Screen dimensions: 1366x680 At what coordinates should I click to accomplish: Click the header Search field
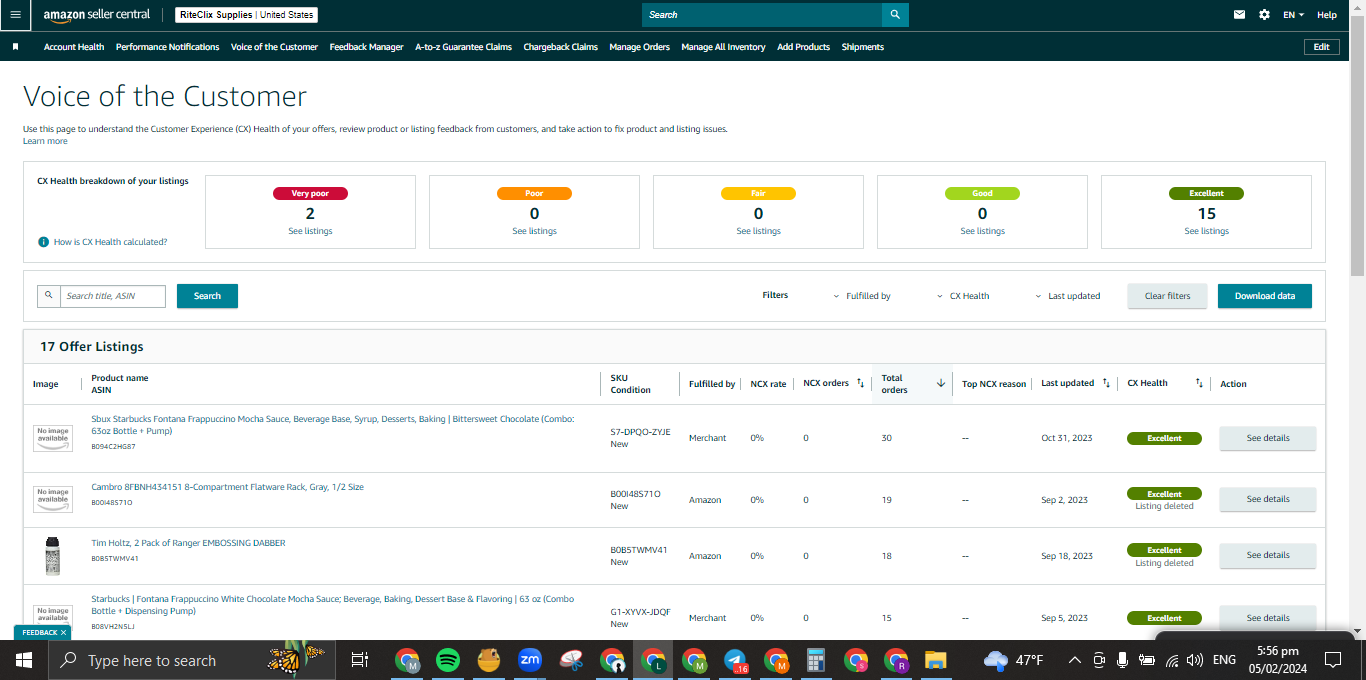(x=762, y=15)
